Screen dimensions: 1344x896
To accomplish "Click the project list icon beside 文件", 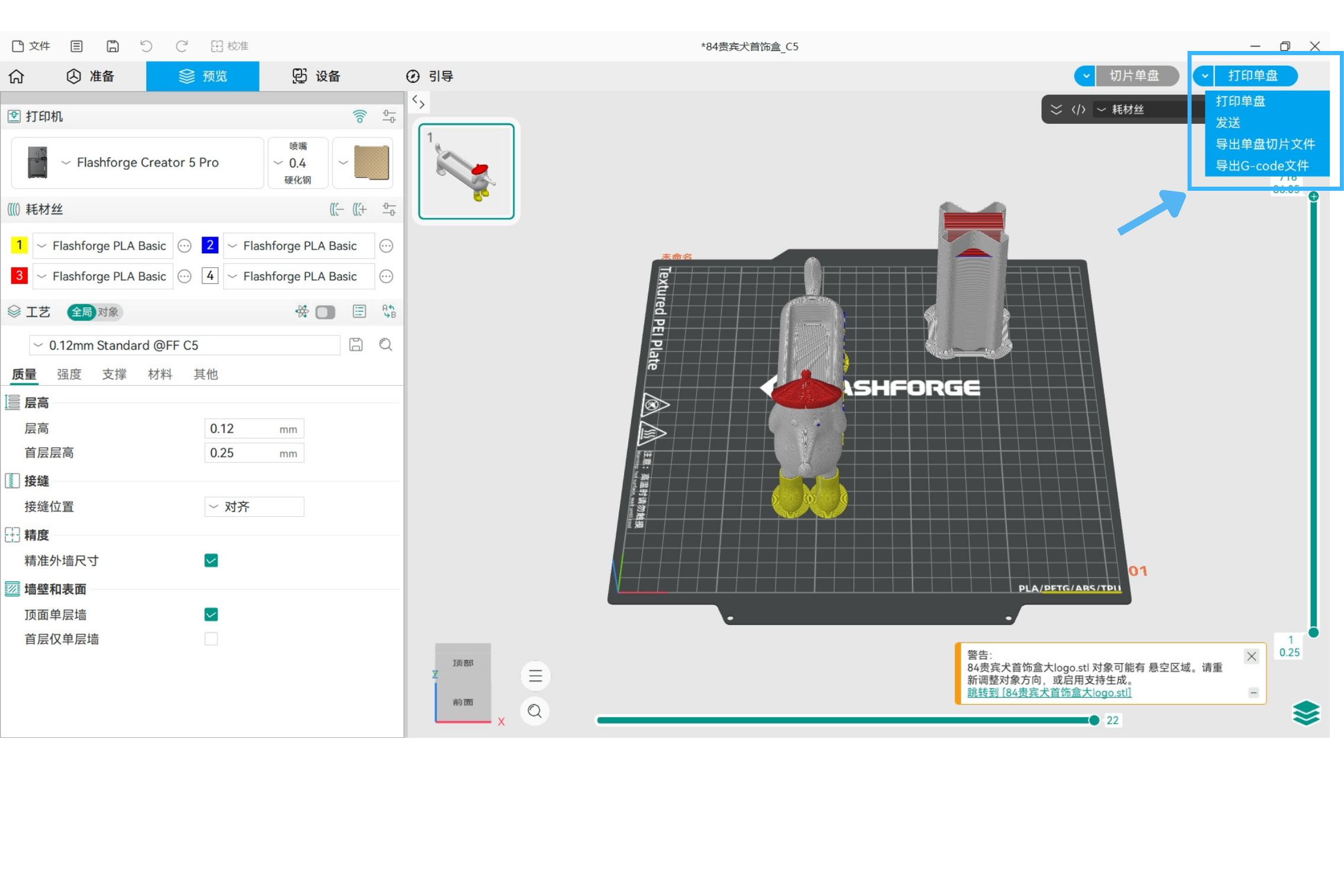I will (76, 46).
